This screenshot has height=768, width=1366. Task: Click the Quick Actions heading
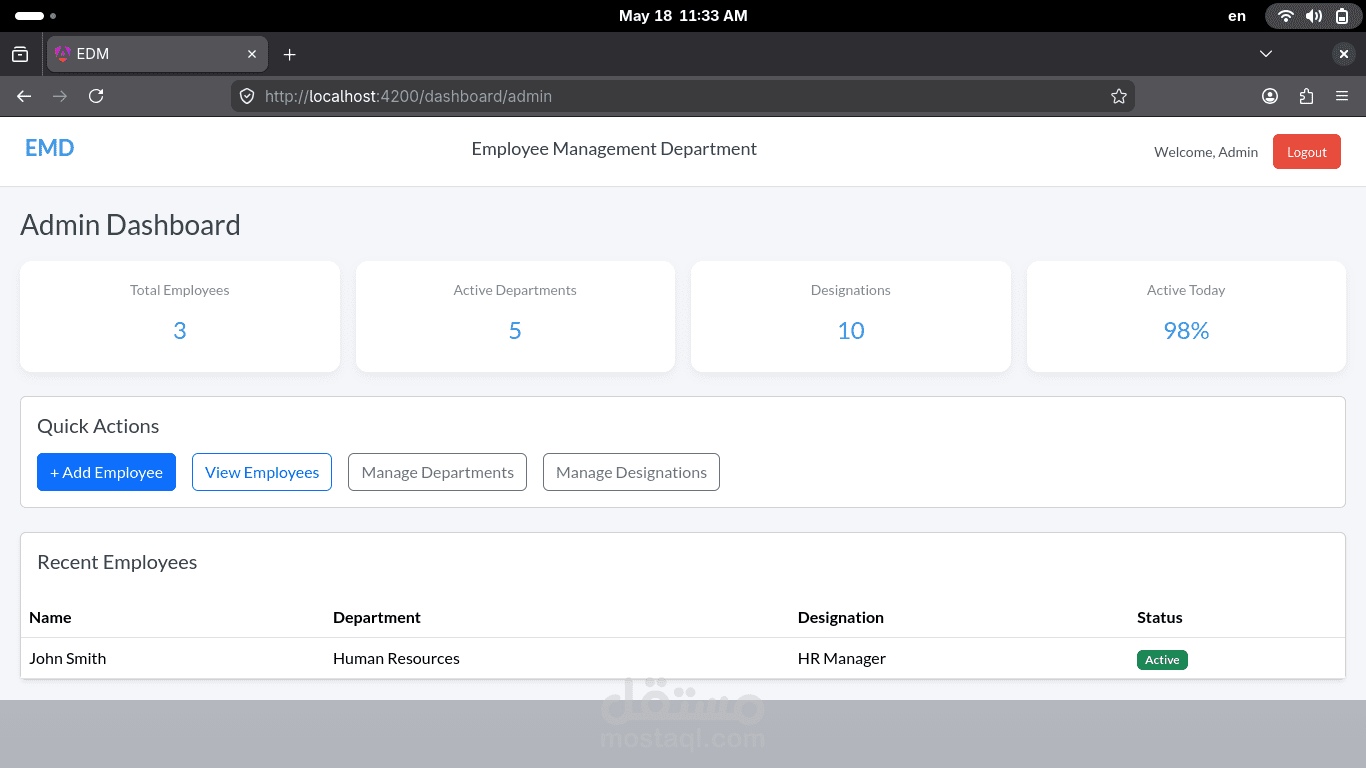pyautogui.click(x=98, y=426)
